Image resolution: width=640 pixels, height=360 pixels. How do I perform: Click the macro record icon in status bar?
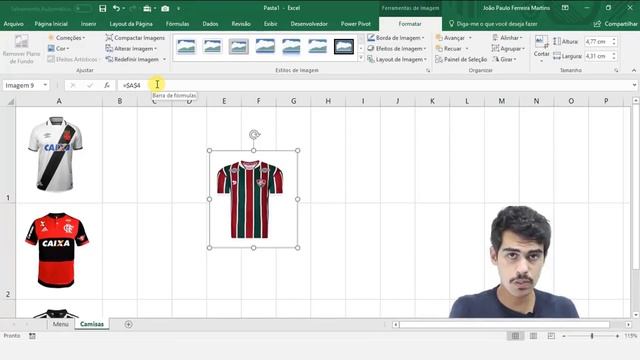tap(32, 336)
